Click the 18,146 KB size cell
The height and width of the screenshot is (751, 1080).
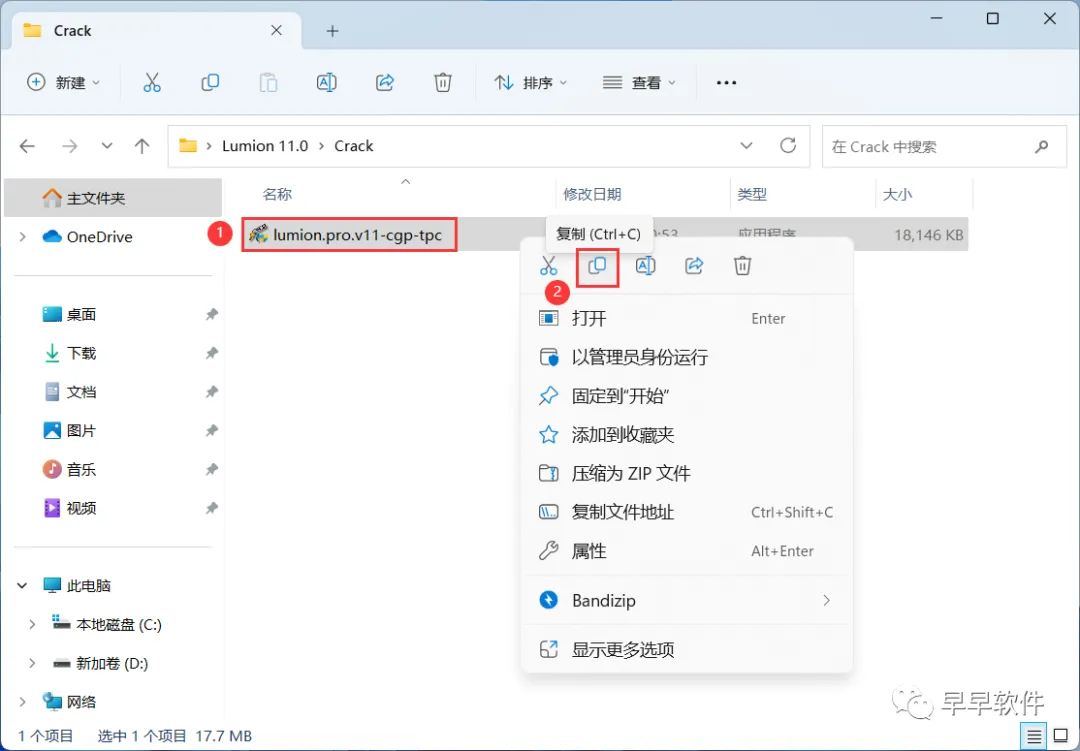[x=928, y=235]
